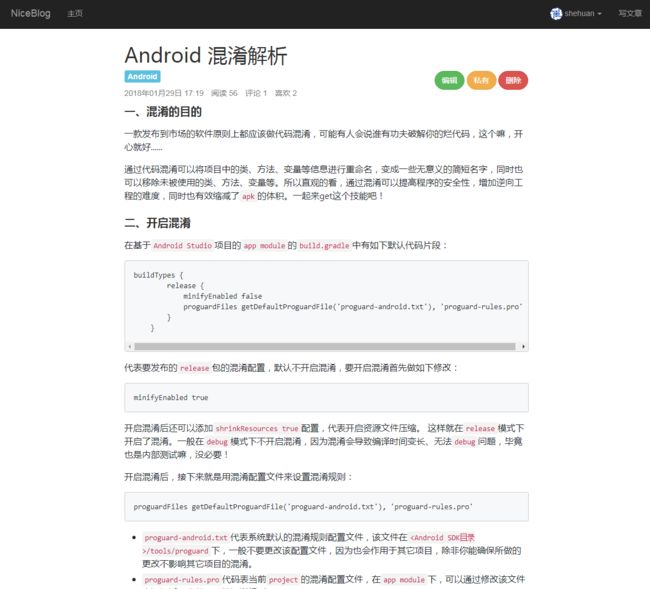Open the 写文章 write article link
Screen dimensions: 650x589
pyautogui.click(x=630, y=14)
